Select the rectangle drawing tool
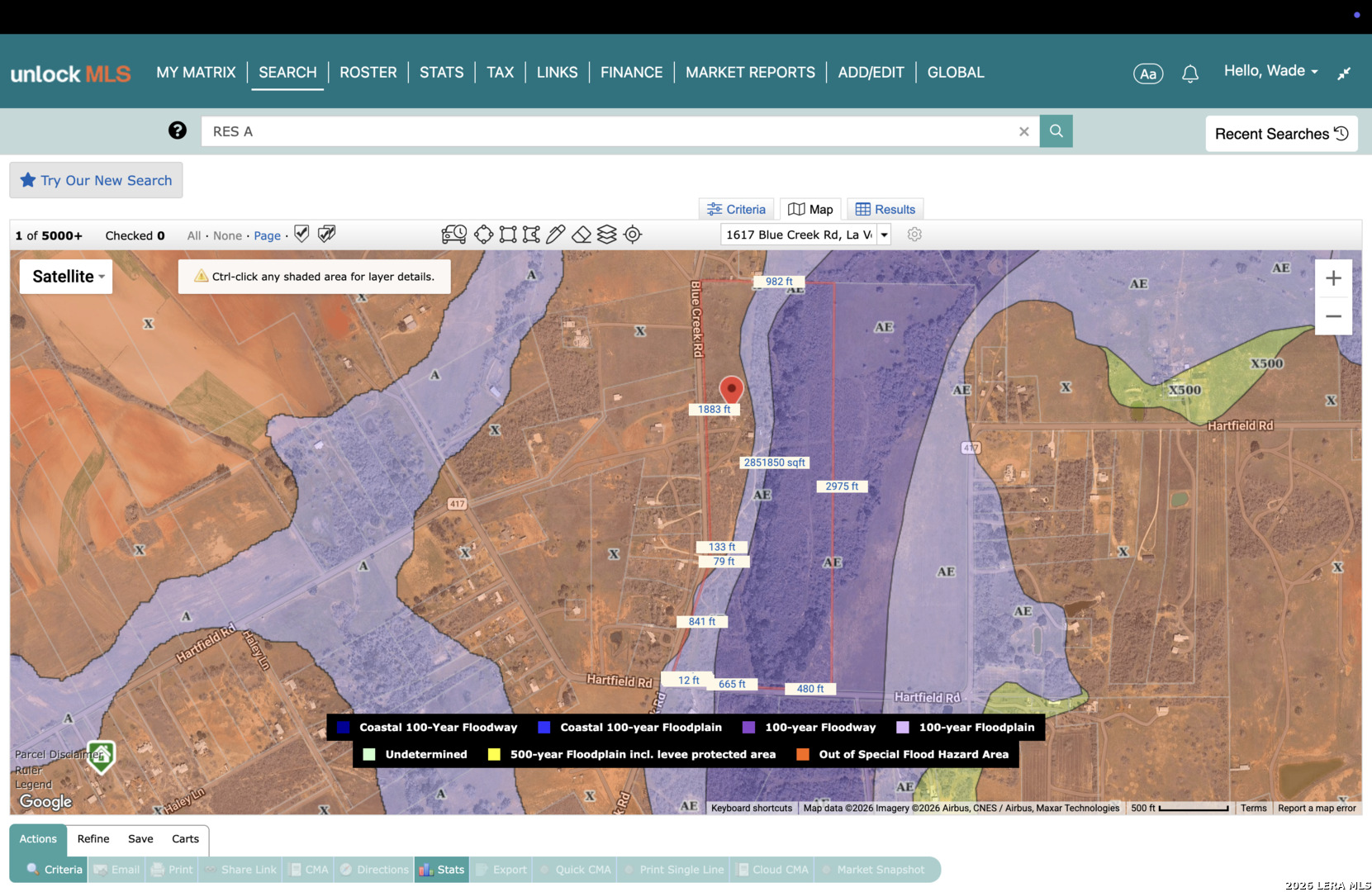The height and width of the screenshot is (892, 1372). 508,235
